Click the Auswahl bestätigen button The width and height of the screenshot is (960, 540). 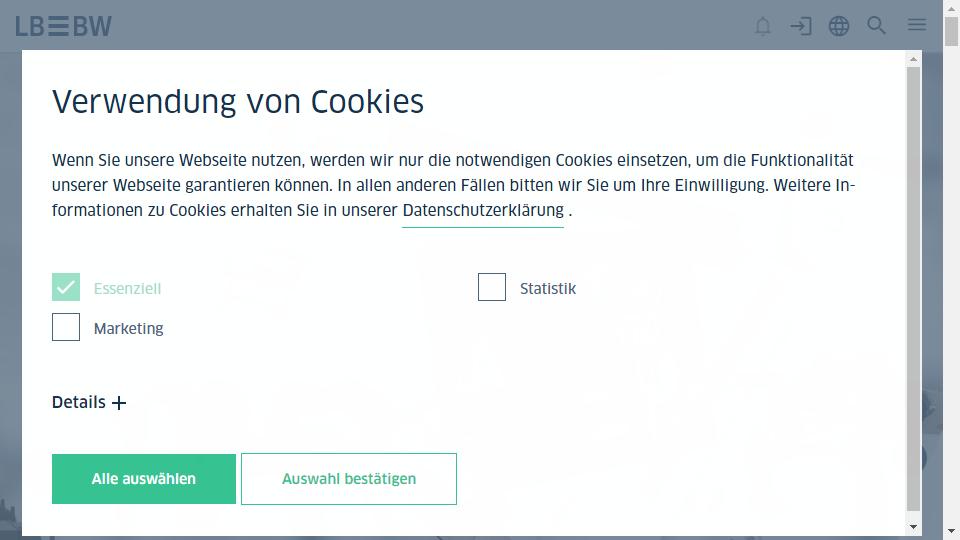[x=349, y=479]
